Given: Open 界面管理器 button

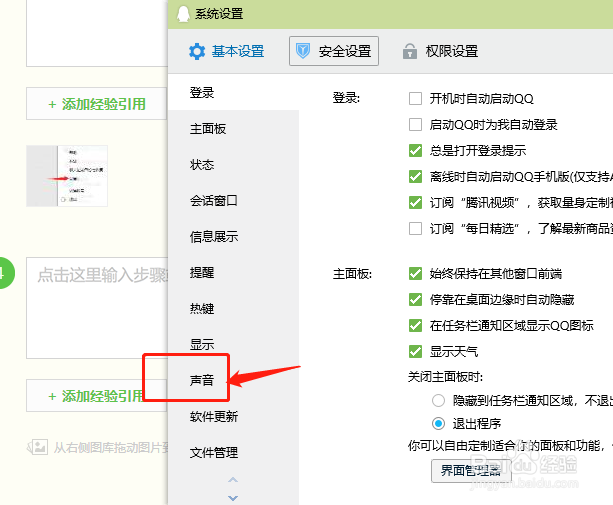Looking at the screenshot, I should pyautogui.click(x=471, y=471).
